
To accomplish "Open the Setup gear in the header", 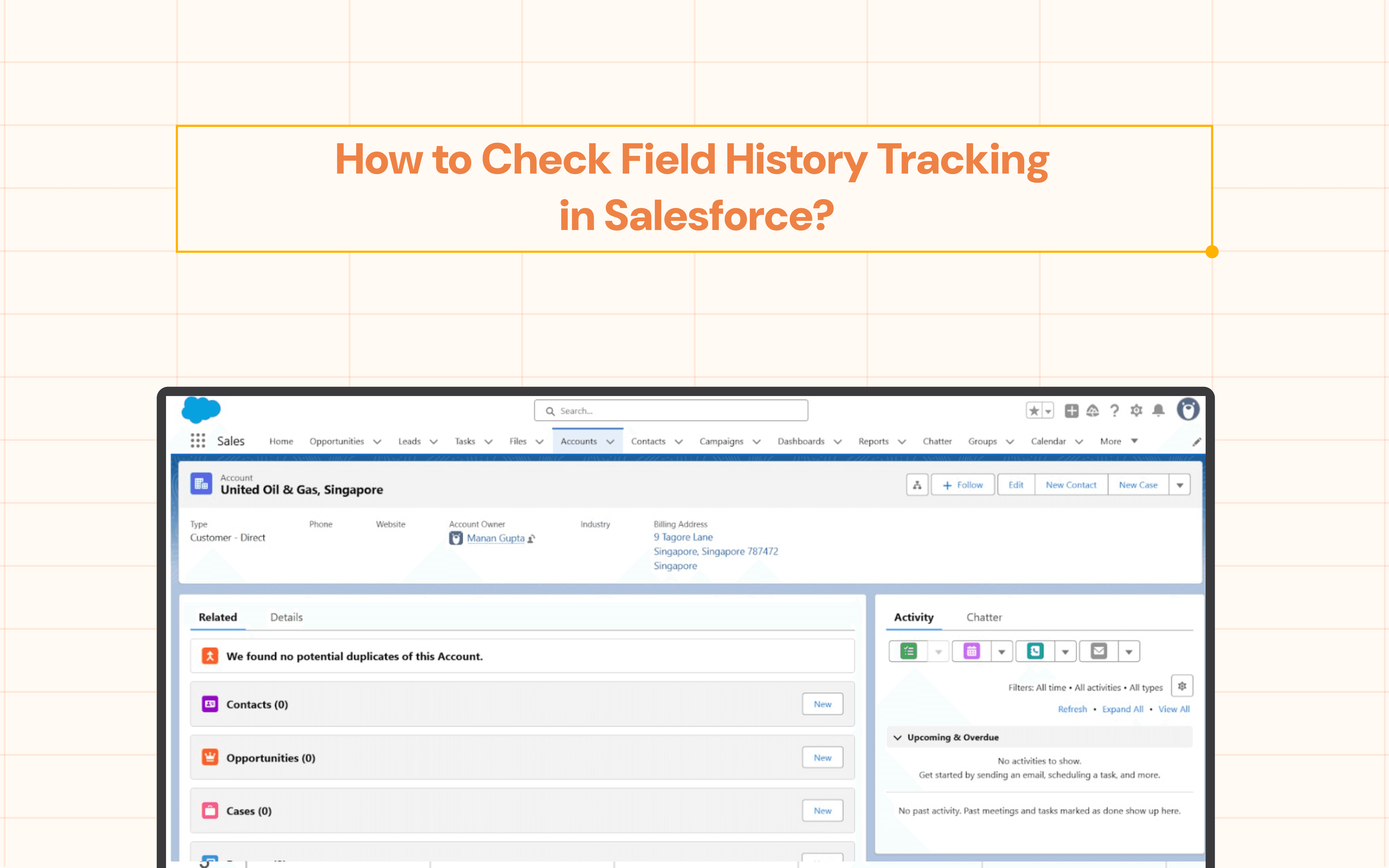I will click(1136, 410).
